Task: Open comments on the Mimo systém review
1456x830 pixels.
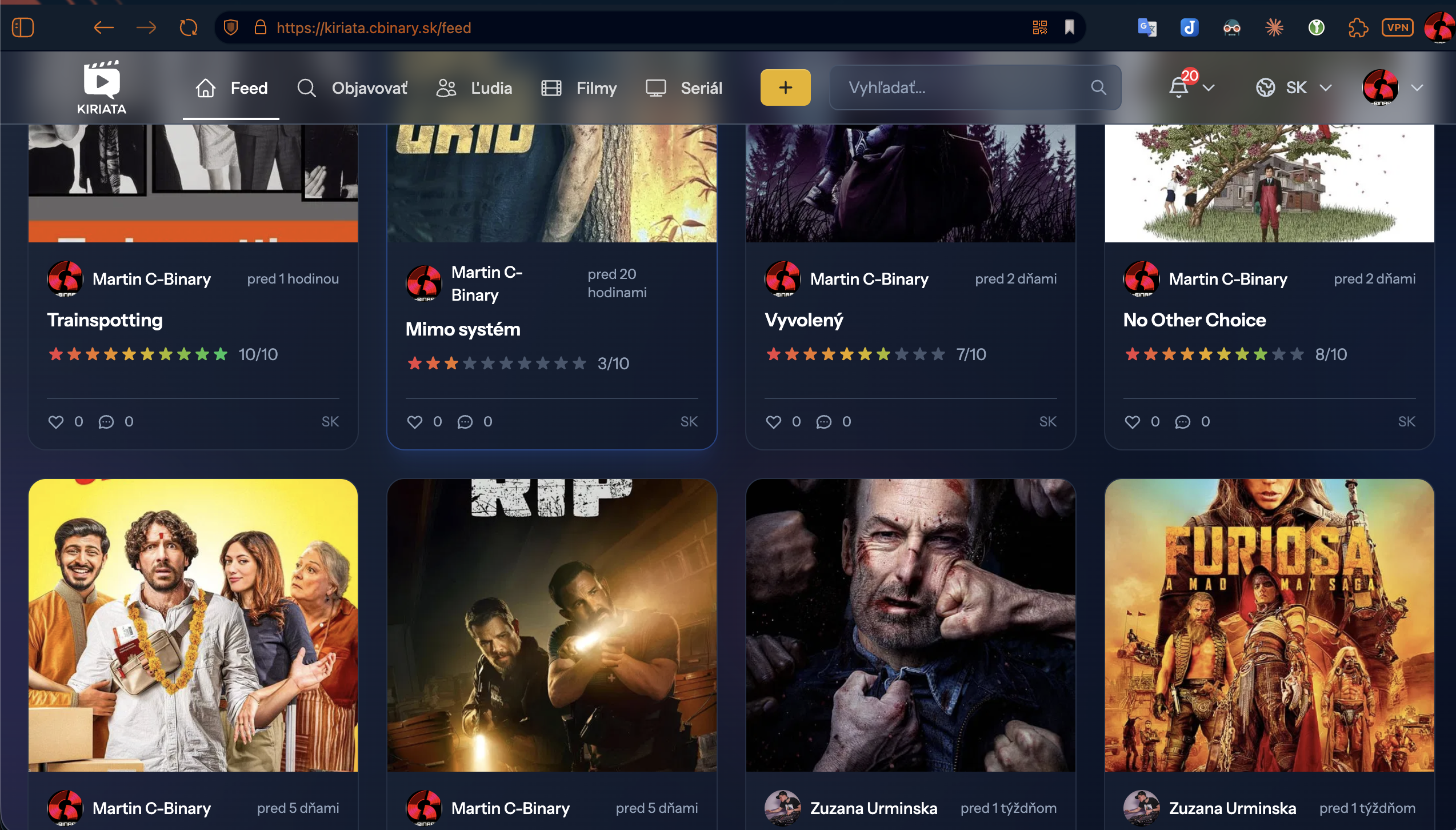Action: coord(465,422)
